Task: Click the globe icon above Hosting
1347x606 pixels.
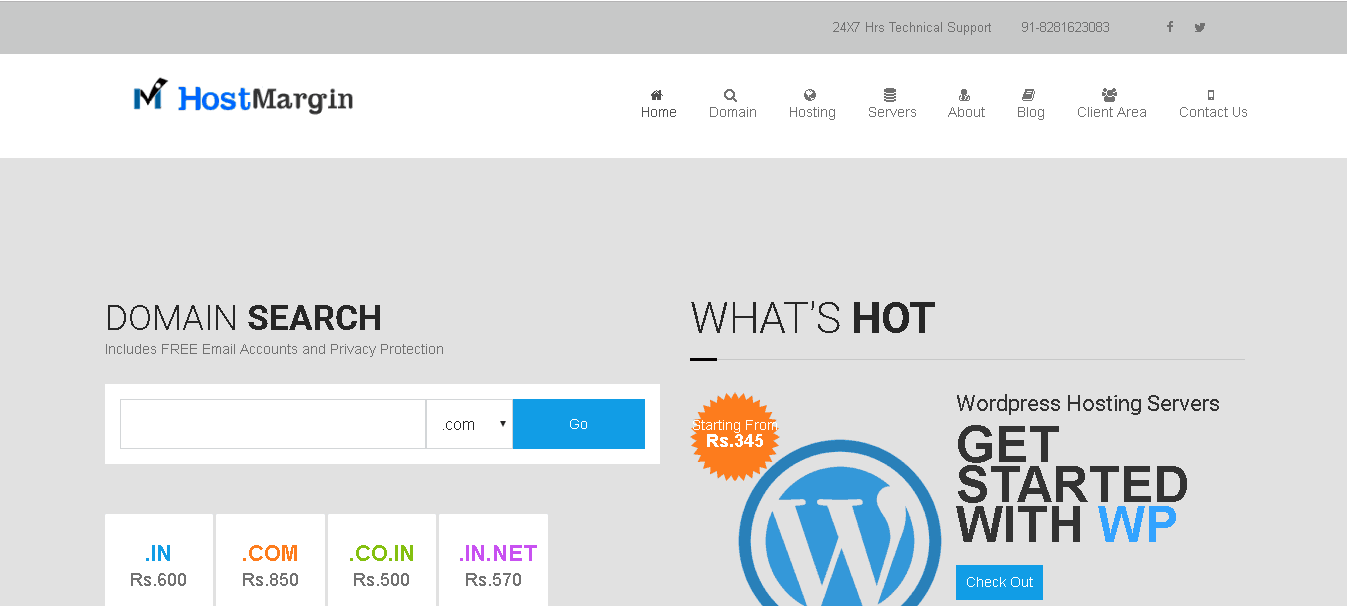Action: click(810, 95)
